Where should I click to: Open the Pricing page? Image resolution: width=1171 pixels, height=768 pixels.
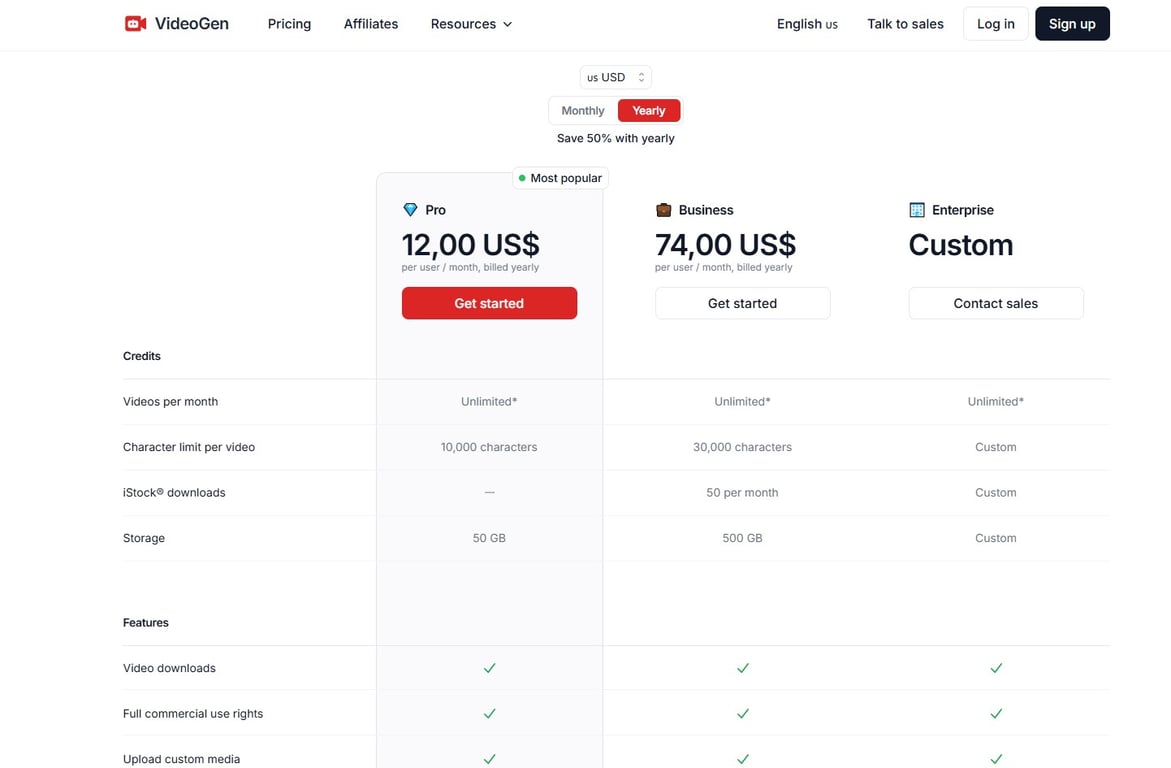point(289,24)
